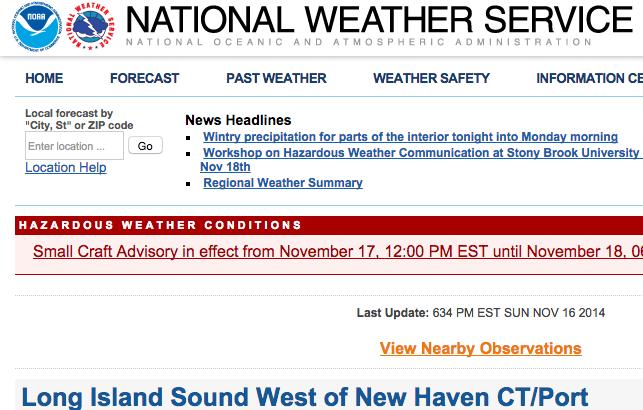The image size is (643, 410).
Task: Open the Wintry precipitation headline link
Action: 410,137
